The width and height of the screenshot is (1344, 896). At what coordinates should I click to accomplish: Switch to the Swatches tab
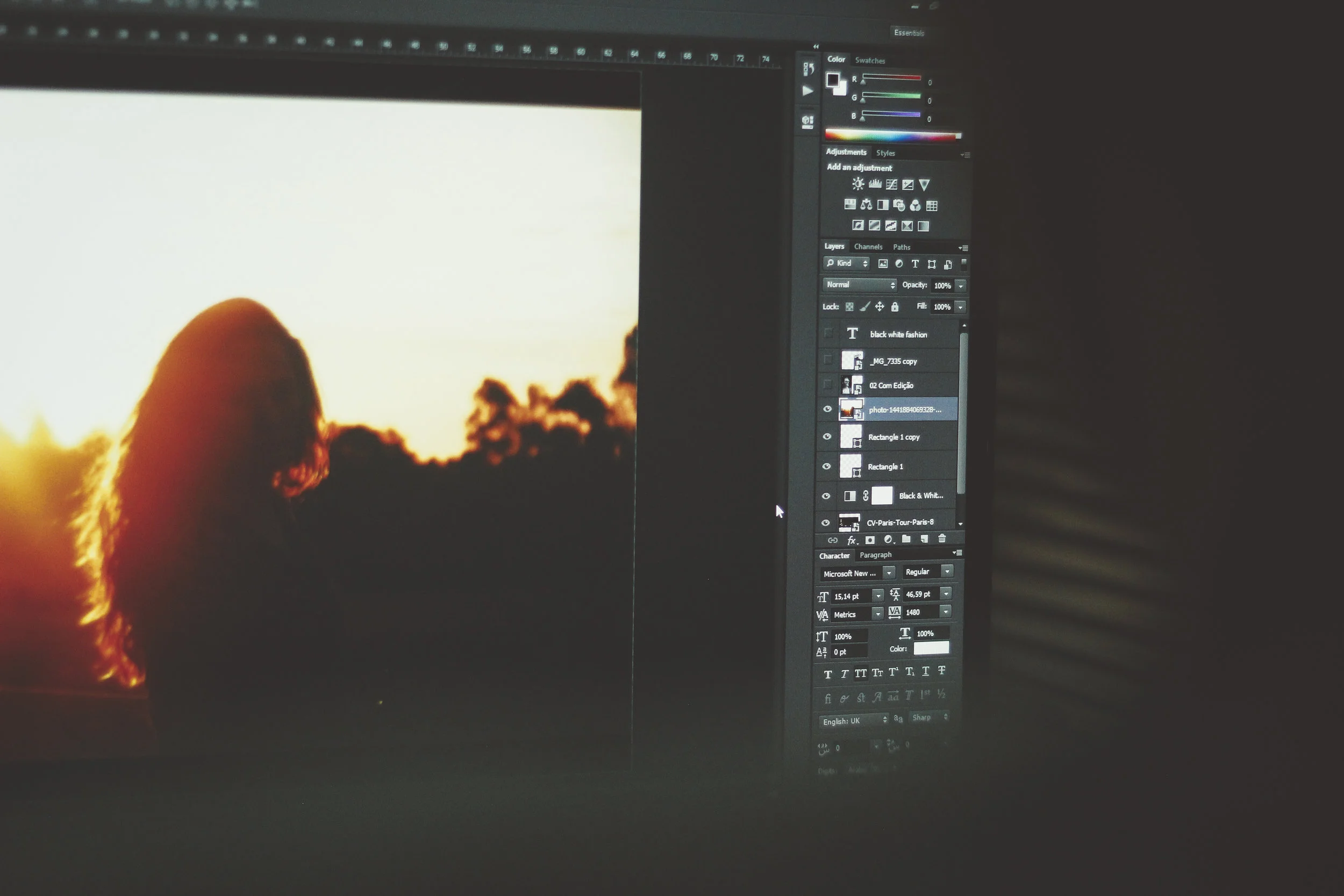coord(870,60)
